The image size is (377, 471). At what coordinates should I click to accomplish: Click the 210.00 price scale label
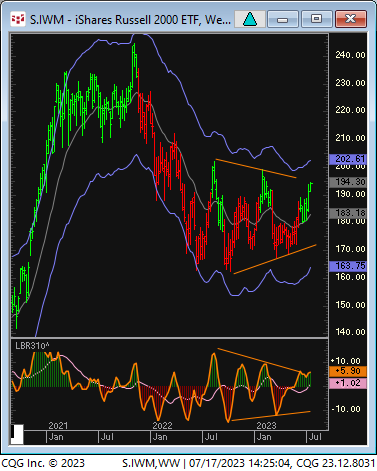350,138
